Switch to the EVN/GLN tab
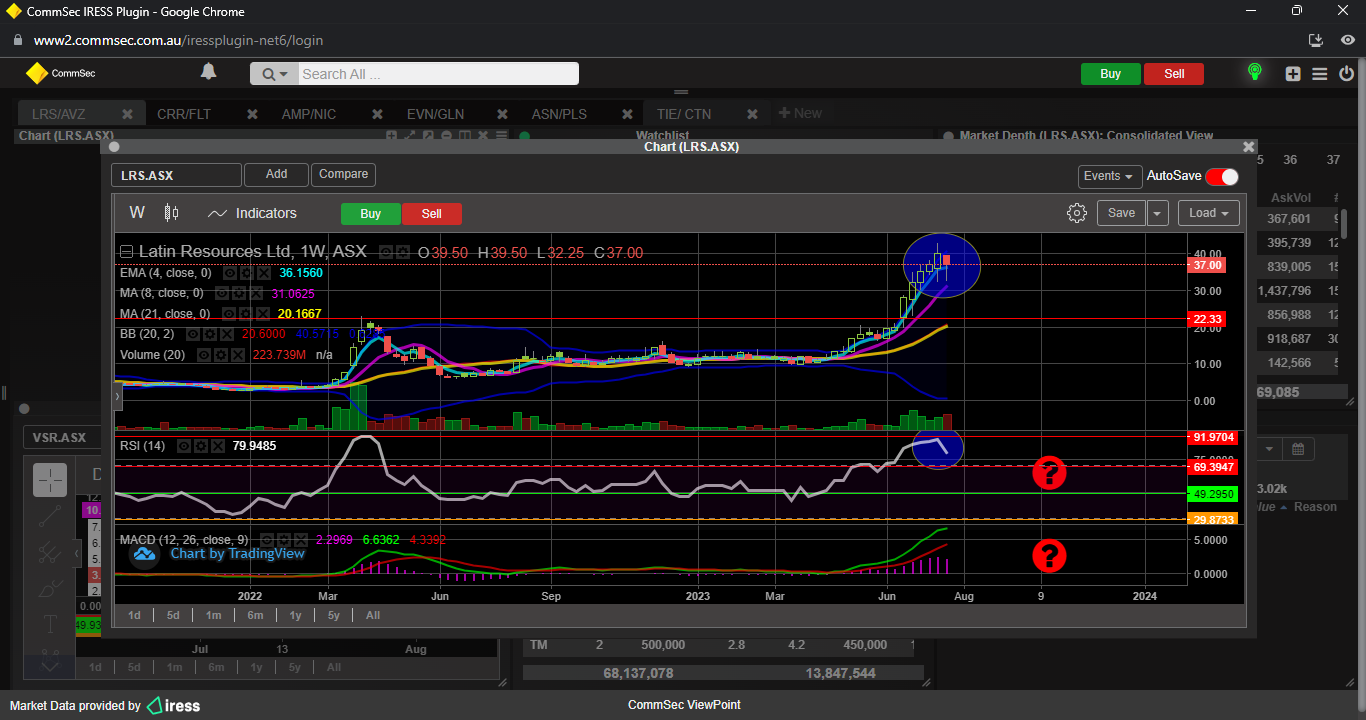1366x720 pixels. pos(435,114)
